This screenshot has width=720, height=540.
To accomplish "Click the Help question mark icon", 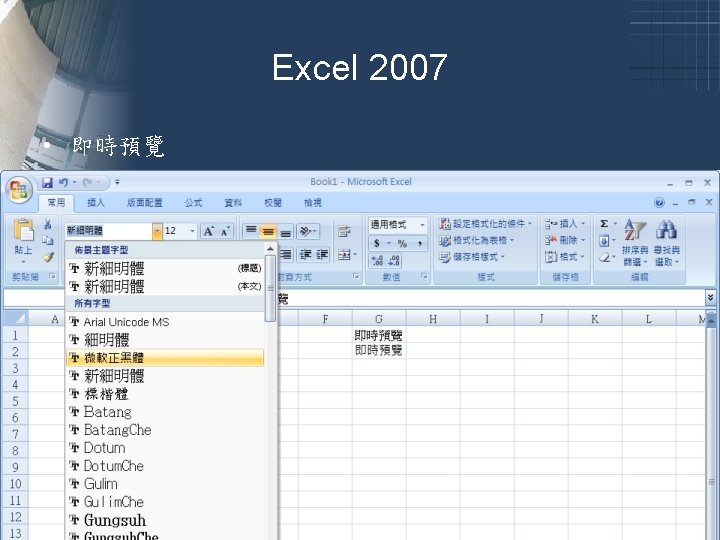I will point(659,202).
